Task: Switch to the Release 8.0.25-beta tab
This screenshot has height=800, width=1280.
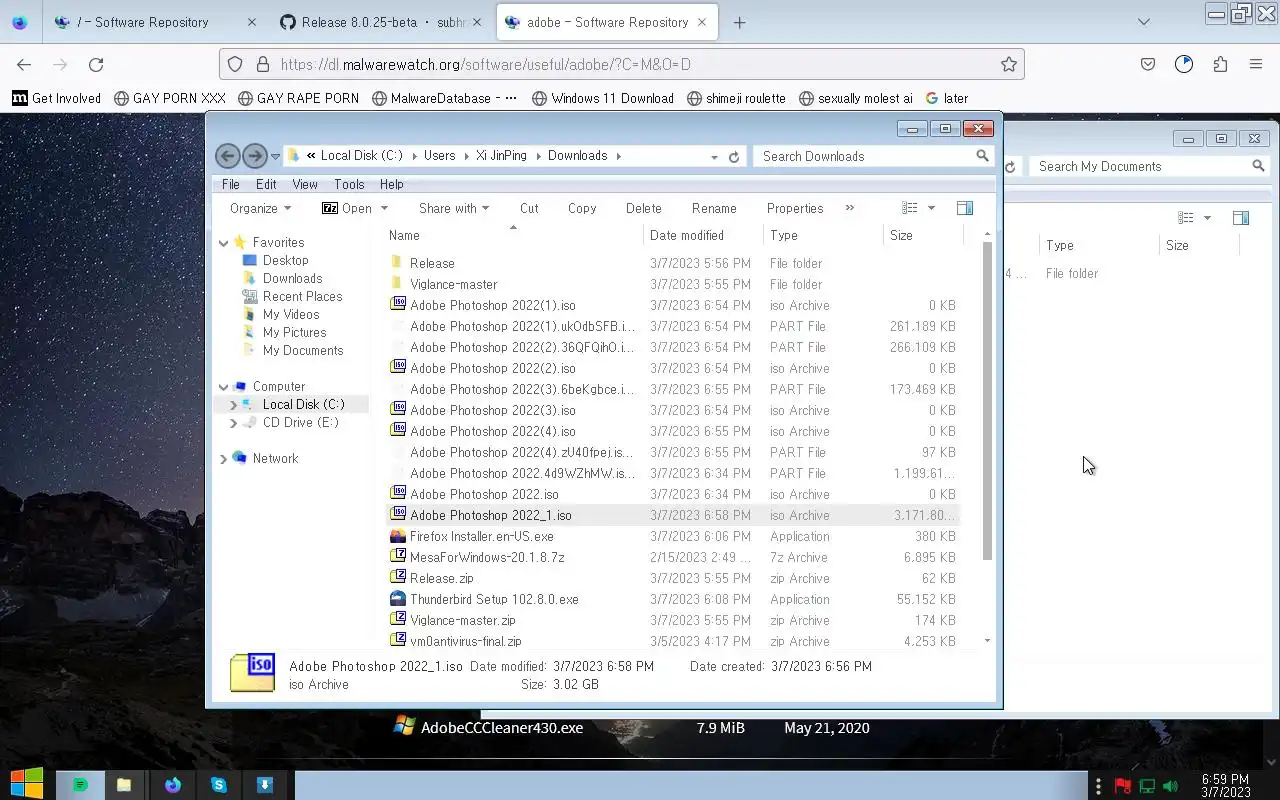Action: [382, 22]
